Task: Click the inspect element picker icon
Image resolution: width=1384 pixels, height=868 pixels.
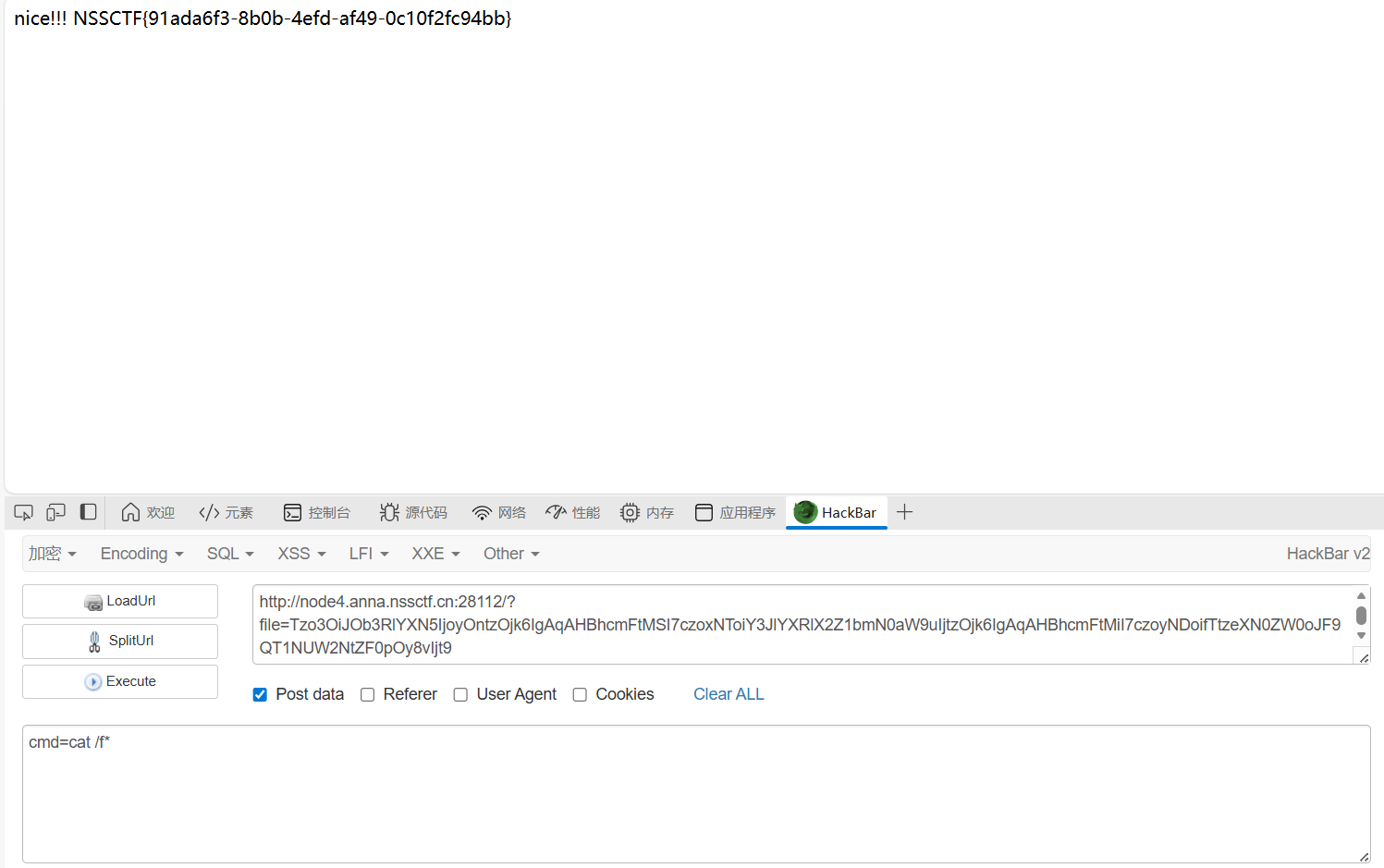Action: pyautogui.click(x=24, y=512)
